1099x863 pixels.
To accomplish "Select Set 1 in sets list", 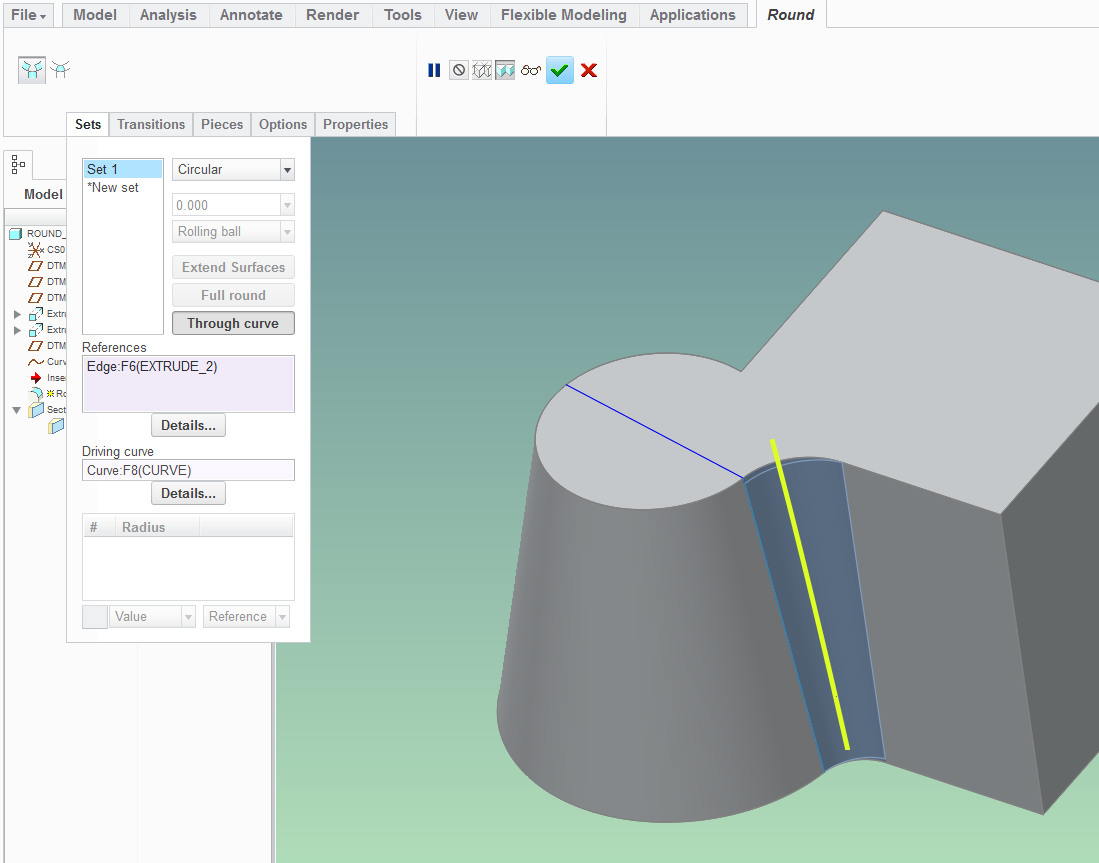I will (123, 169).
